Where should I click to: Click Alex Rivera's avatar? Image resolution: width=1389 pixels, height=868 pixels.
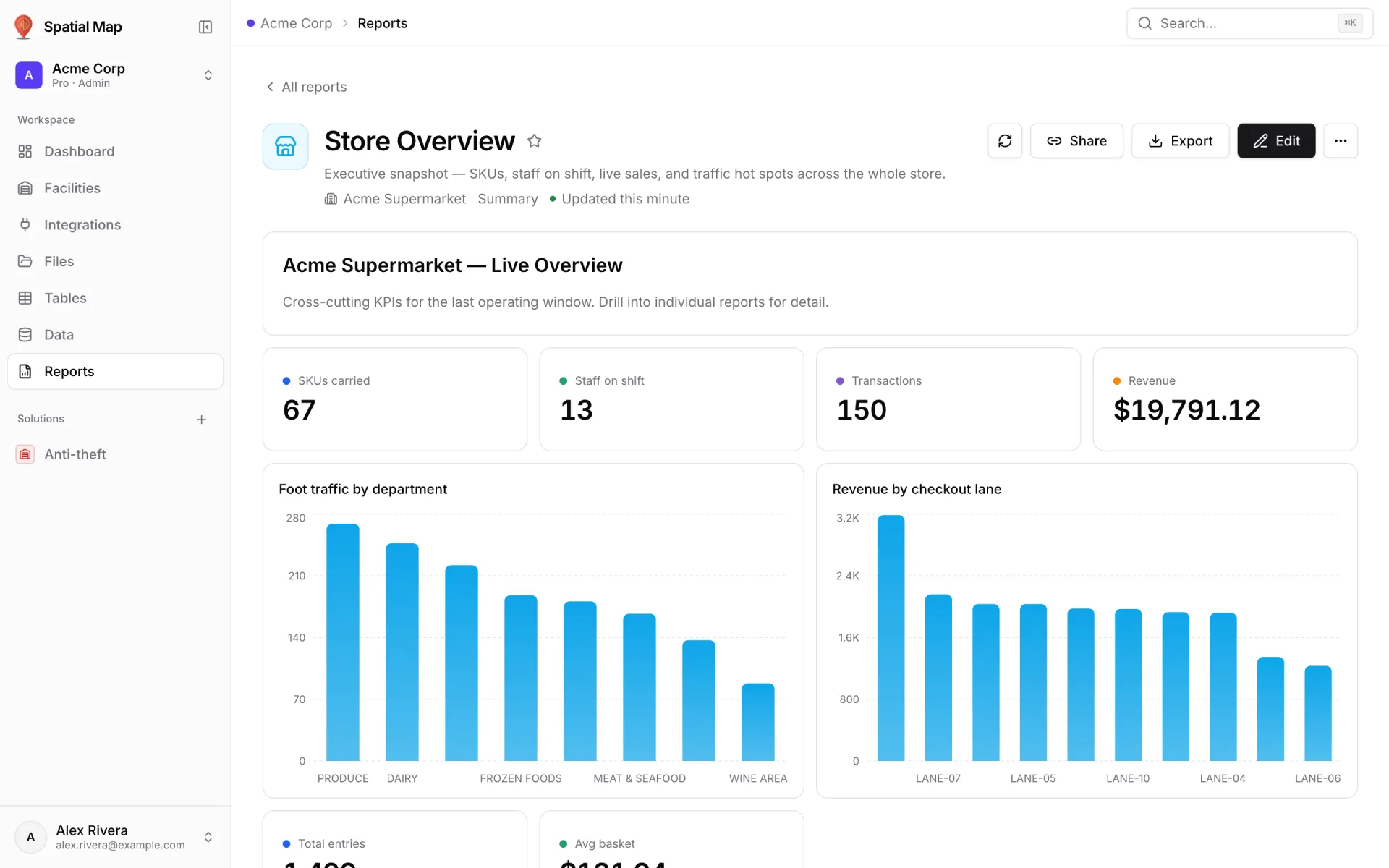pos(31,837)
